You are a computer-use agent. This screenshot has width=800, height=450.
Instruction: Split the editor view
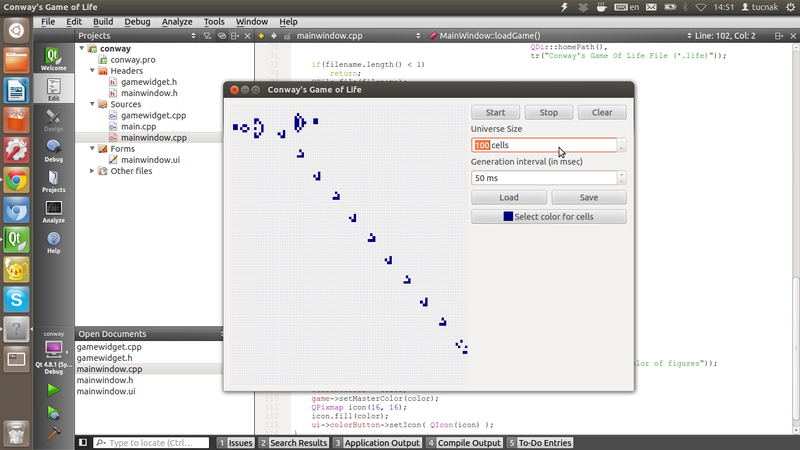click(779, 36)
